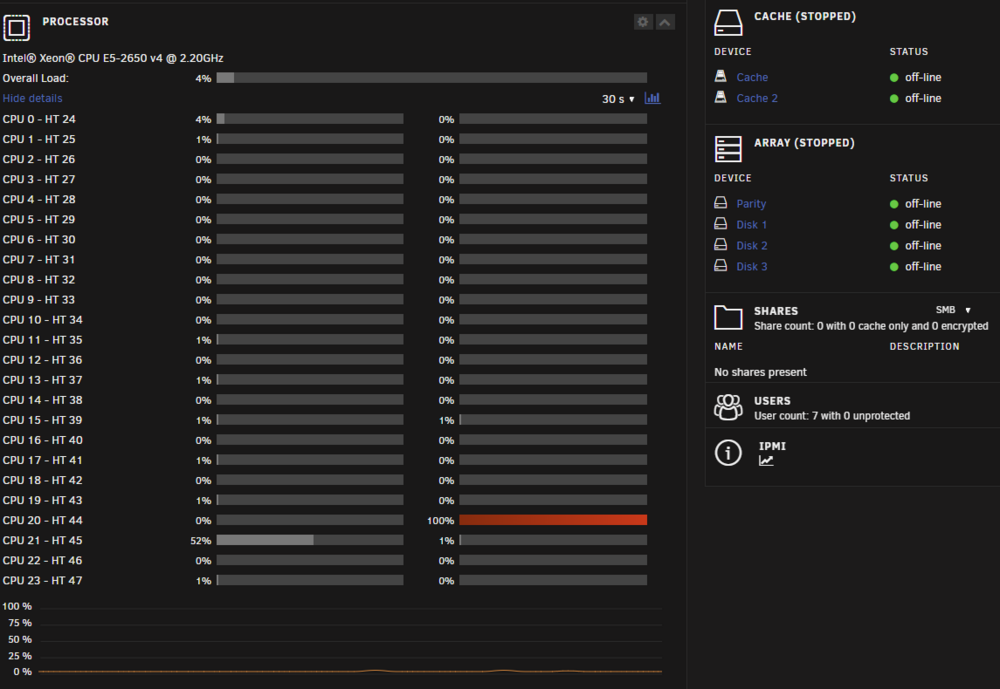1000x689 pixels.
Task: Click the CACHE (STOPPED) heading
Action: click(805, 17)
